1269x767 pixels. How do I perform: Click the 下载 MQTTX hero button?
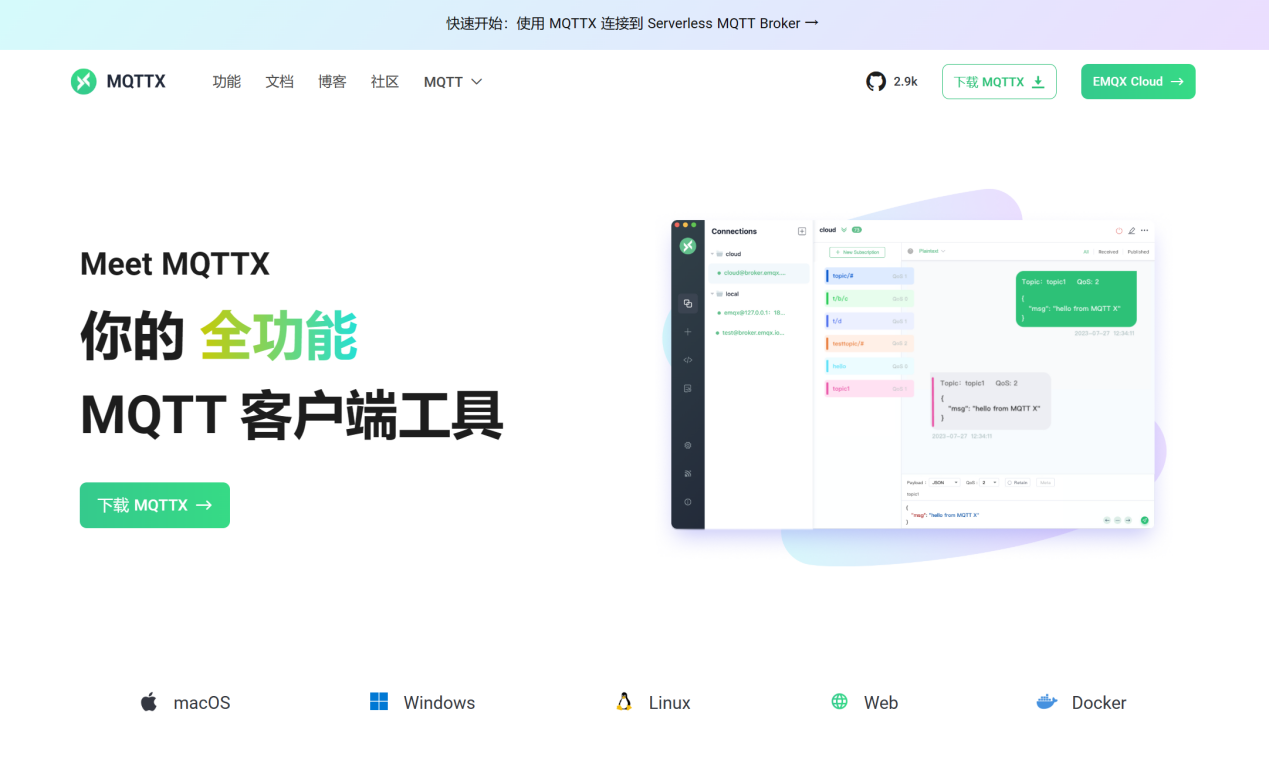[x=154, y=505]
